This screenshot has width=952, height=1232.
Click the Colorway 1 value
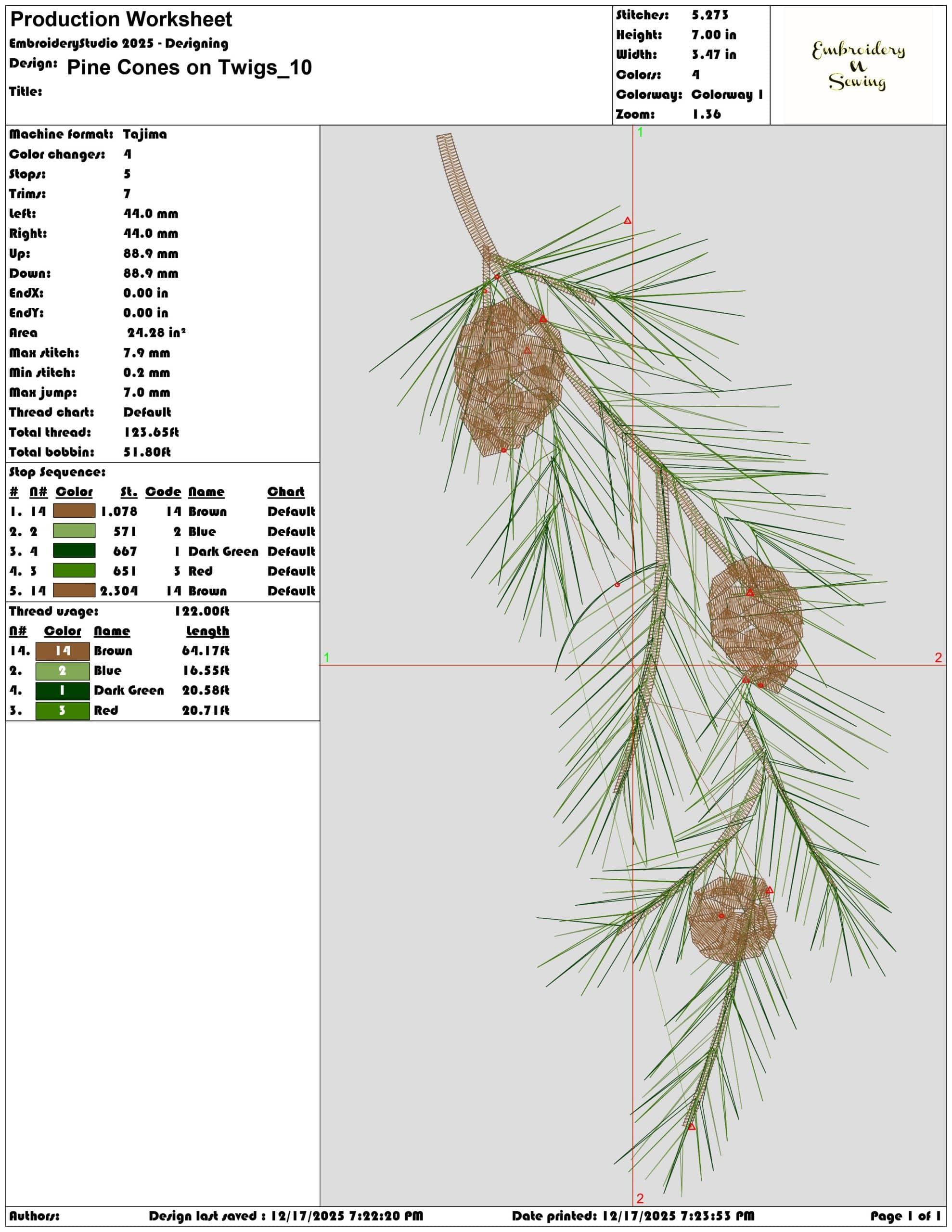click(x=727, y=94)
